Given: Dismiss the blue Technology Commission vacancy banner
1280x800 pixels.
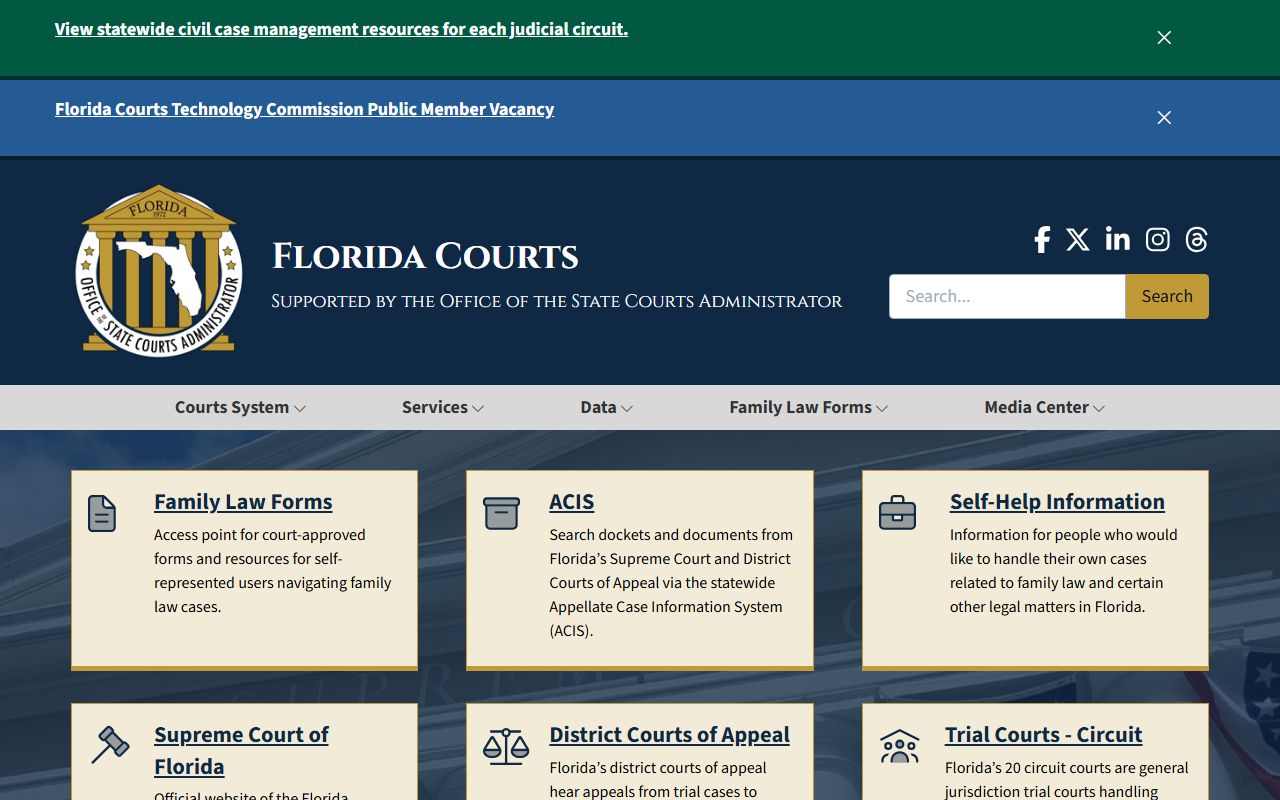Looking at the screenshot, I should click(x=1164, y=118).
